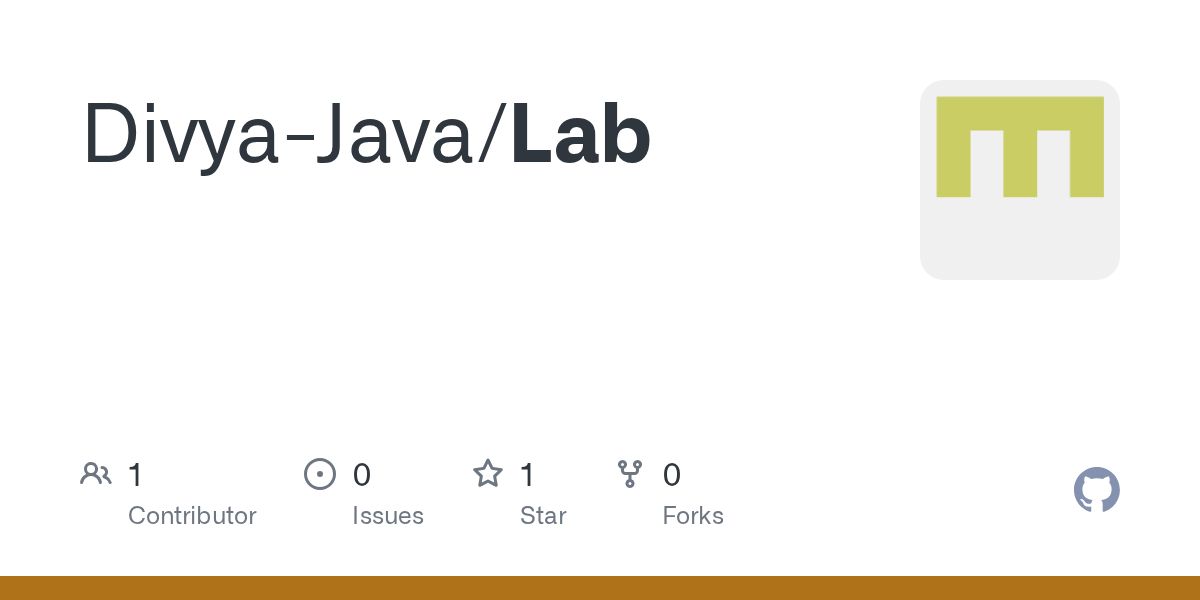Click the forks count number 0

coord(672,475)
